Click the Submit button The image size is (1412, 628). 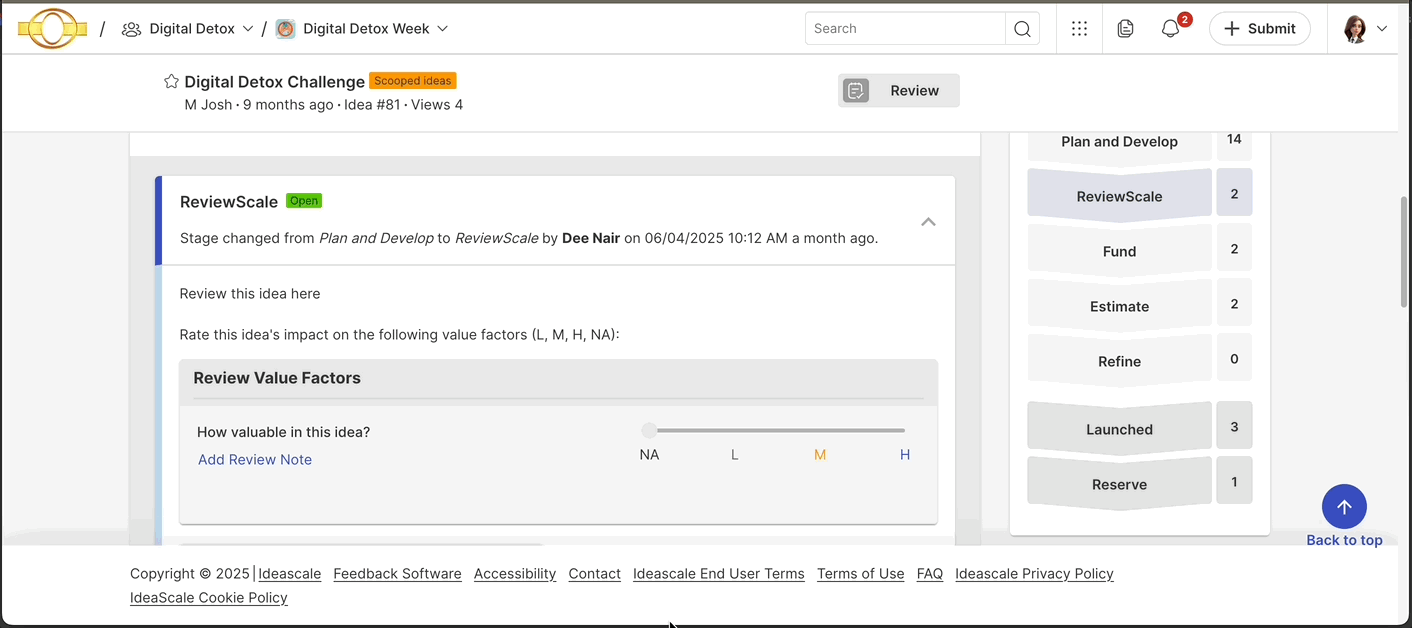[1259, 28]
